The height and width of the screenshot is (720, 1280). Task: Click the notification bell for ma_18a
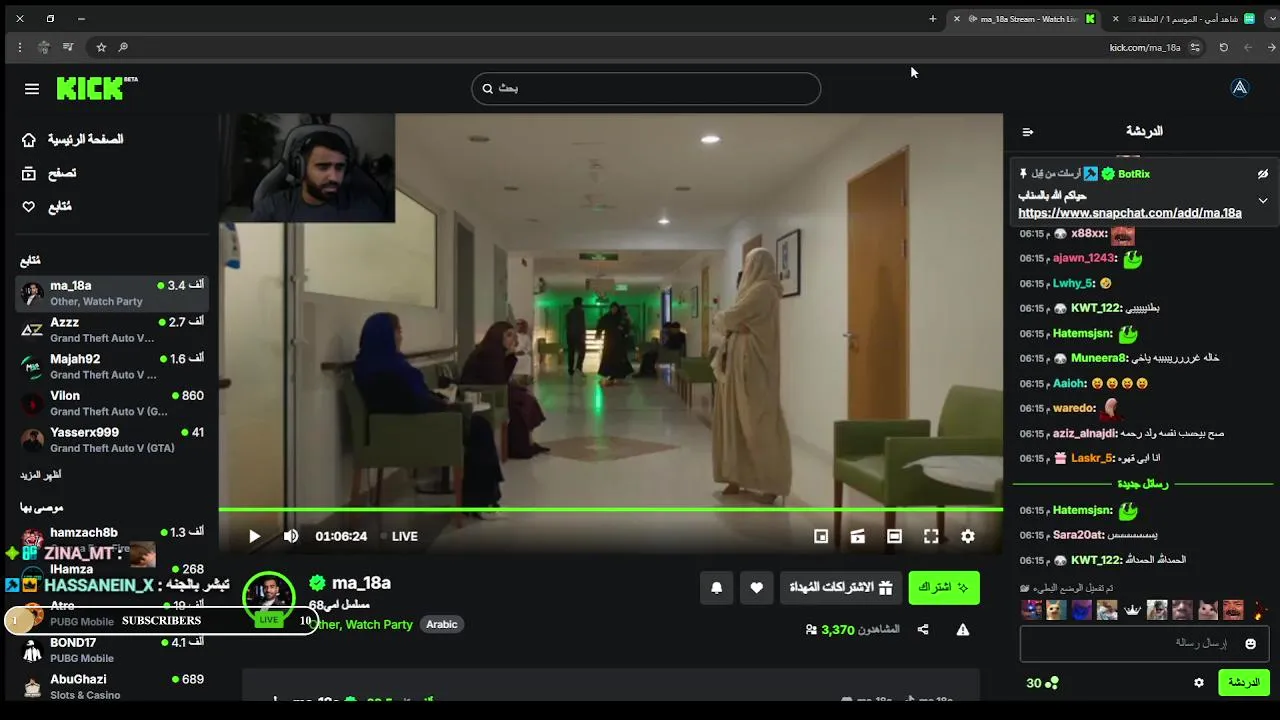pyautogui.click(x=716, y=588)
